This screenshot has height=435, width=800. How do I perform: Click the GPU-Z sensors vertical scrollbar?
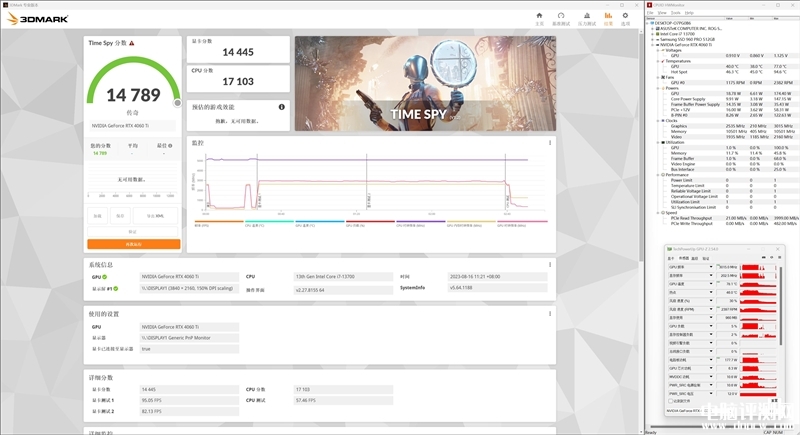click(781, 306)
